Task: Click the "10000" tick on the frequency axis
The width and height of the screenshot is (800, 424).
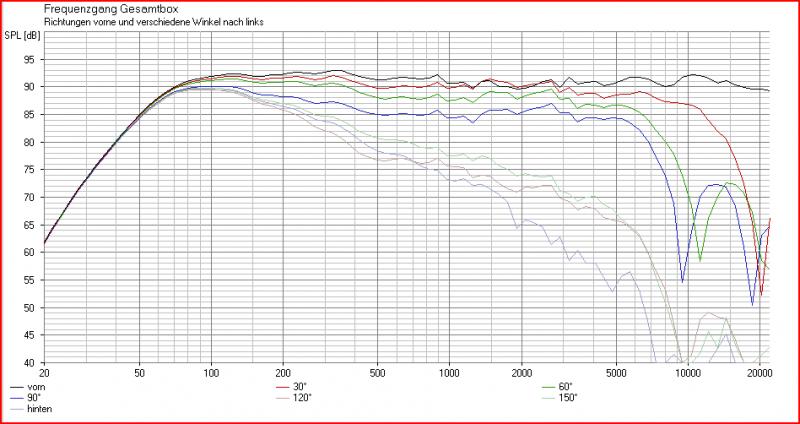Action: pyautogui.click(x=688, y=373)
